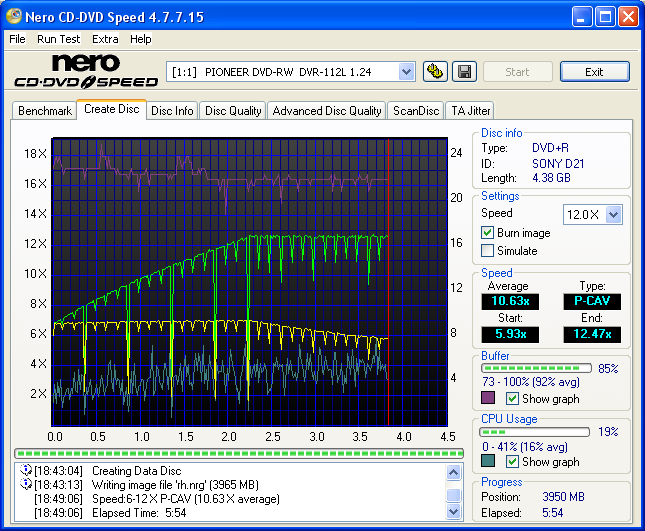Click the save floppy disk icon

(464, 72)
